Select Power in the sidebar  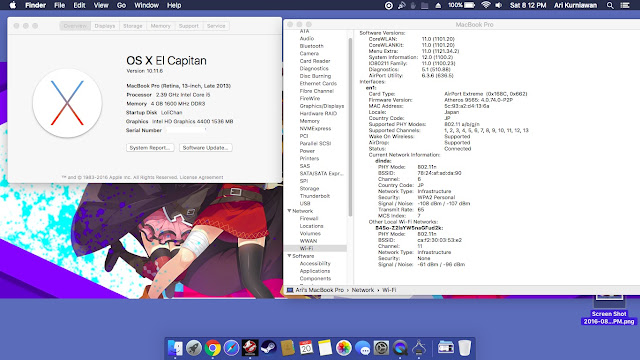pyautogui.click(x=307, y=151)
